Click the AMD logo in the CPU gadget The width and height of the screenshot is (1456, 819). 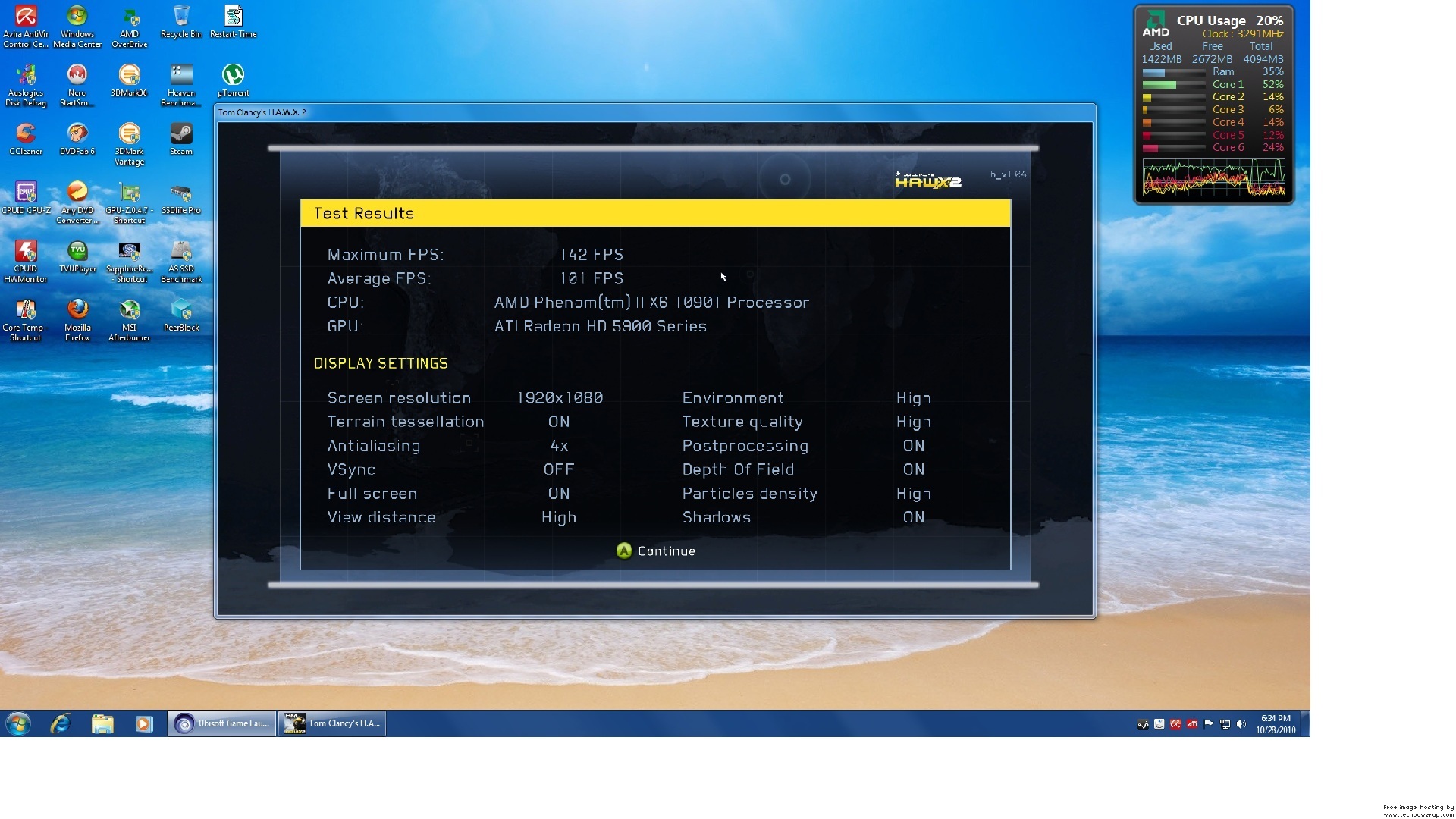point(1156,24)
